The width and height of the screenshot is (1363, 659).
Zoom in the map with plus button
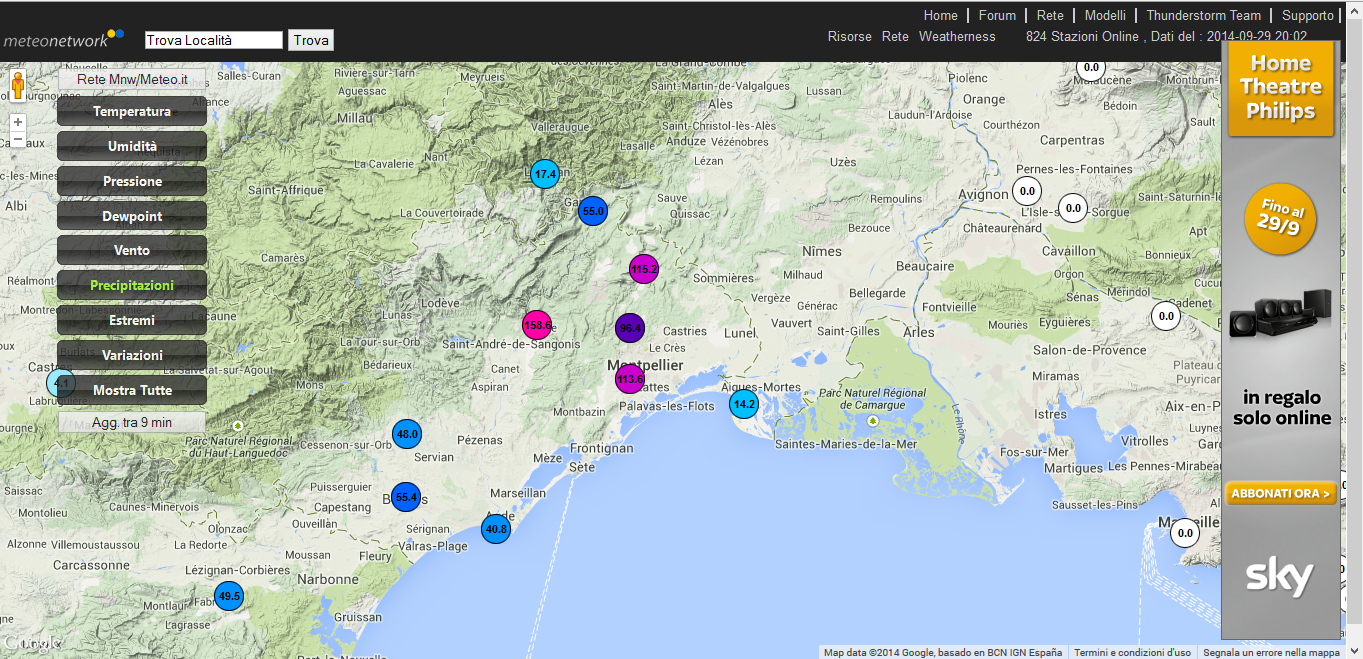click(18, 122)
